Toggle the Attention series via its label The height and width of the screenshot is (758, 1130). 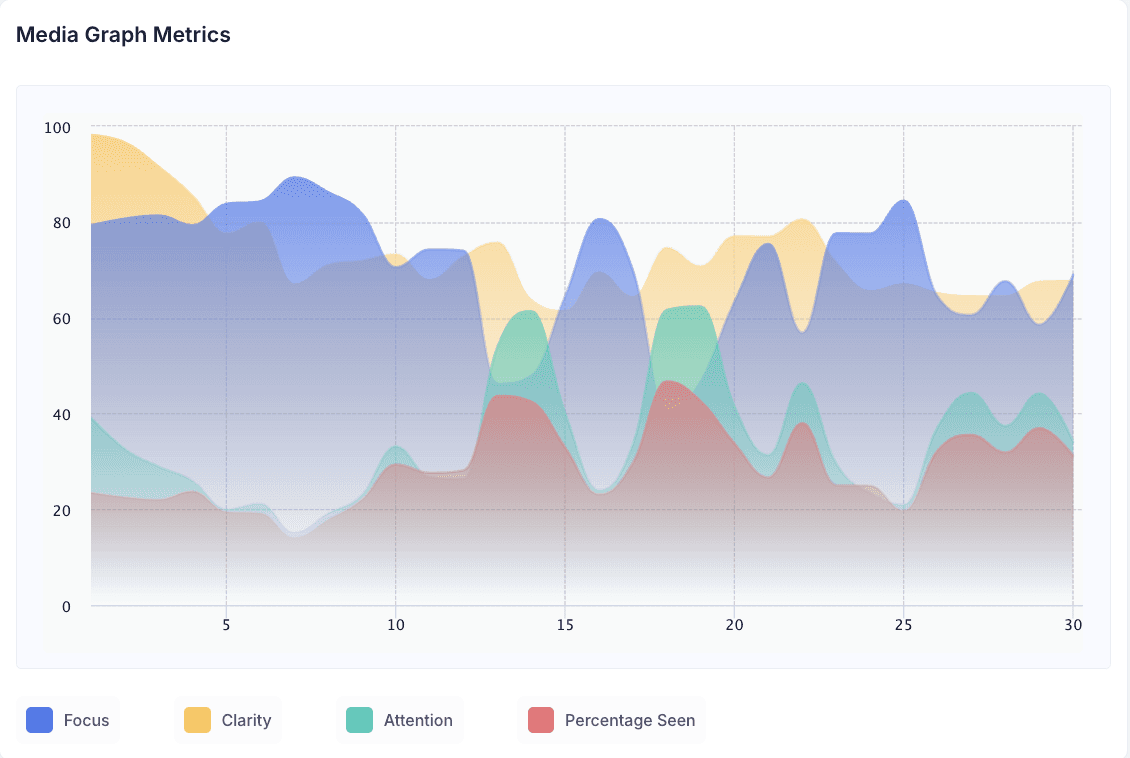pyautogui.click(x=418, y=720)
